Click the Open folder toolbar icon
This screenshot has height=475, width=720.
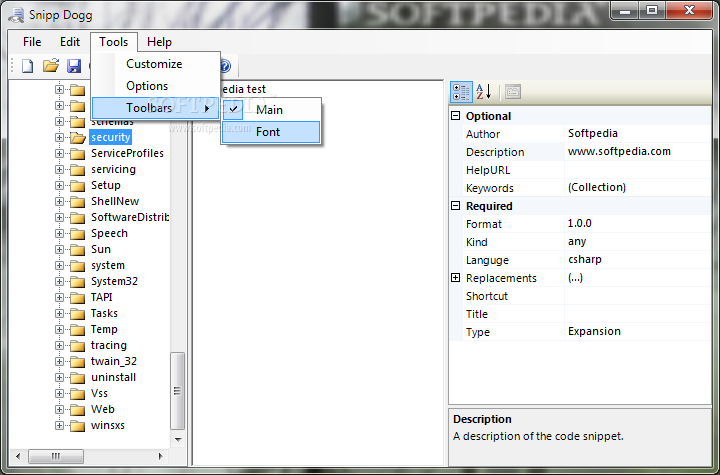pos(51,66)
